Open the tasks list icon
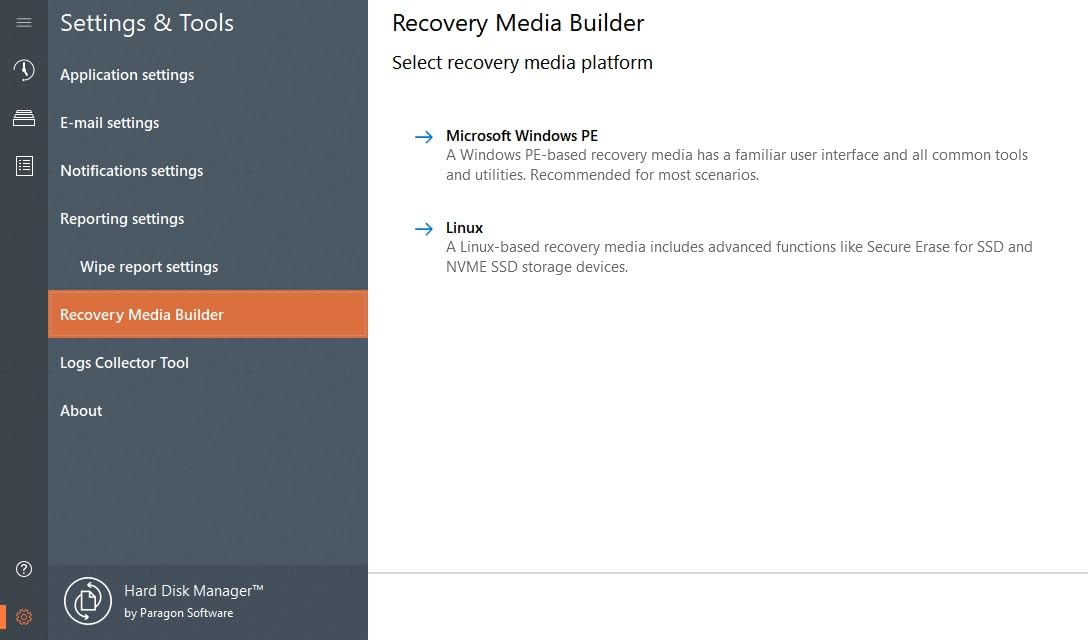 (x=24, y=166)
